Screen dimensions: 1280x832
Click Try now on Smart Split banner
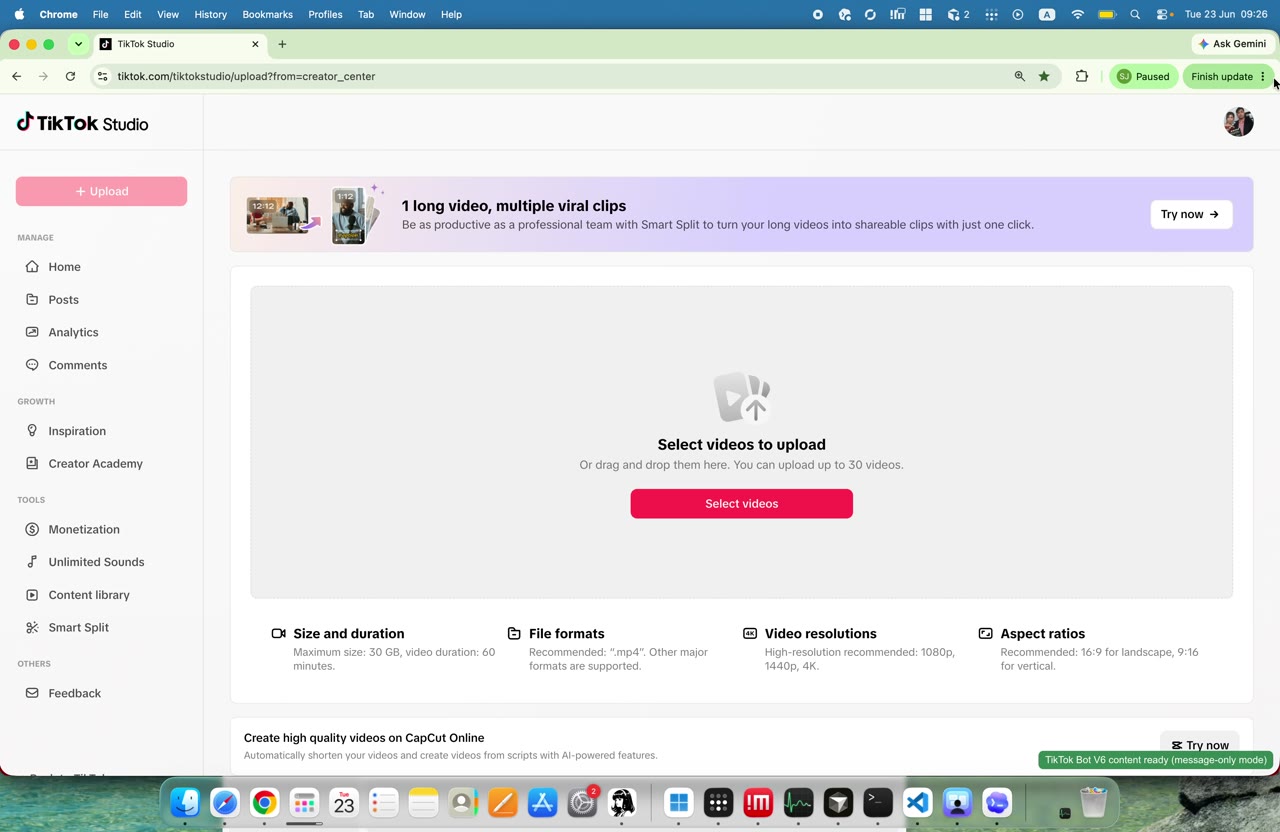[x=1190, y=214]
